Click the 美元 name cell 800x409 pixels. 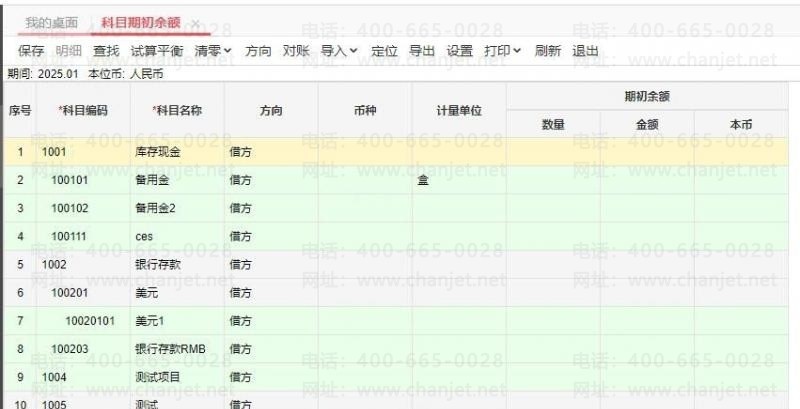pyautogui.click(x=177, y=292)
